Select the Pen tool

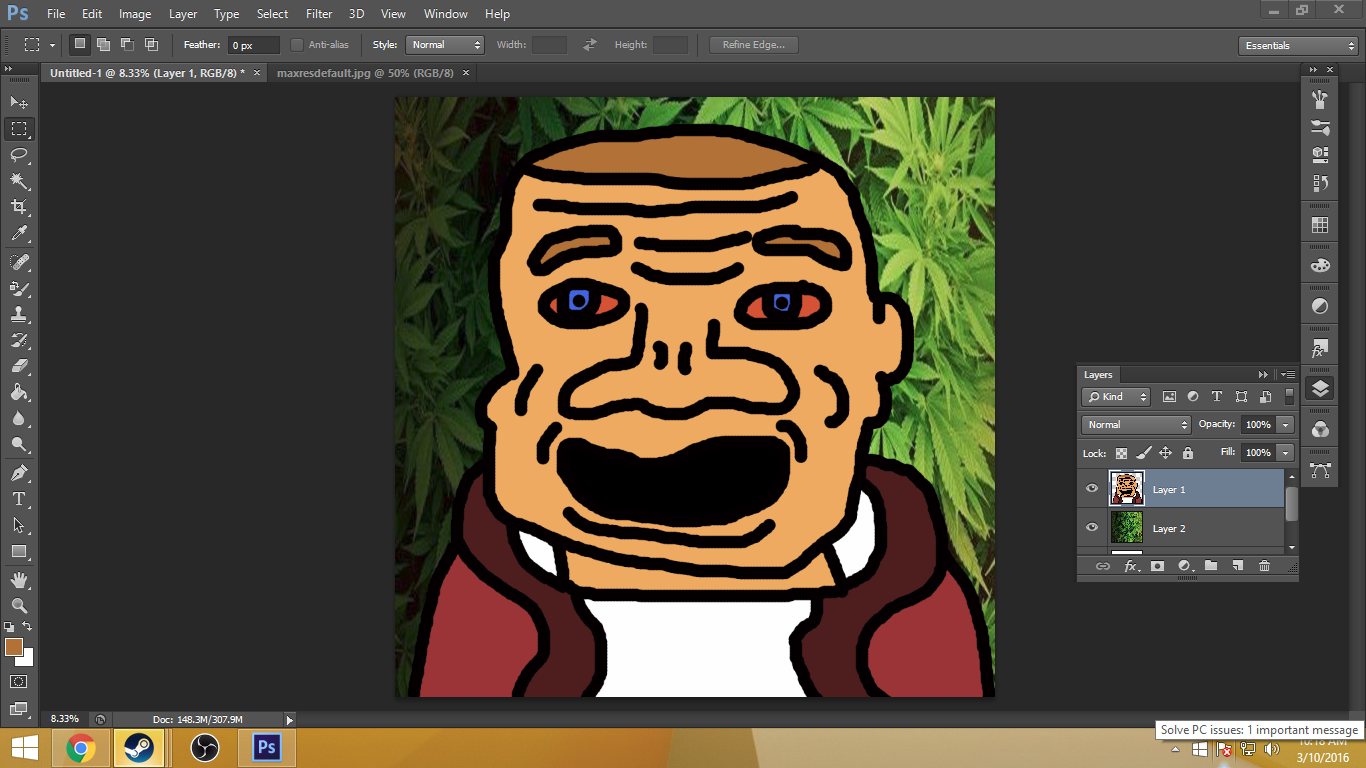pyautogui.click(x=19, y=472)
